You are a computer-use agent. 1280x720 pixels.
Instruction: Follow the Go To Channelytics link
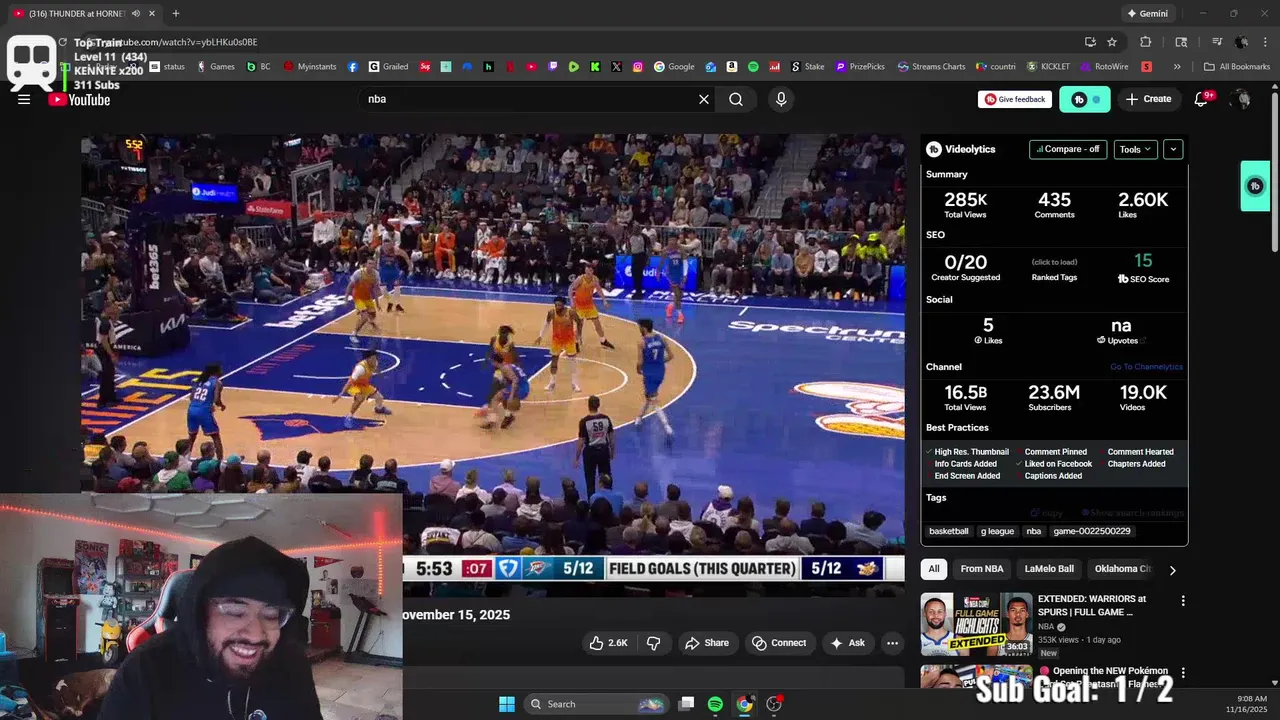[1146, 367]
